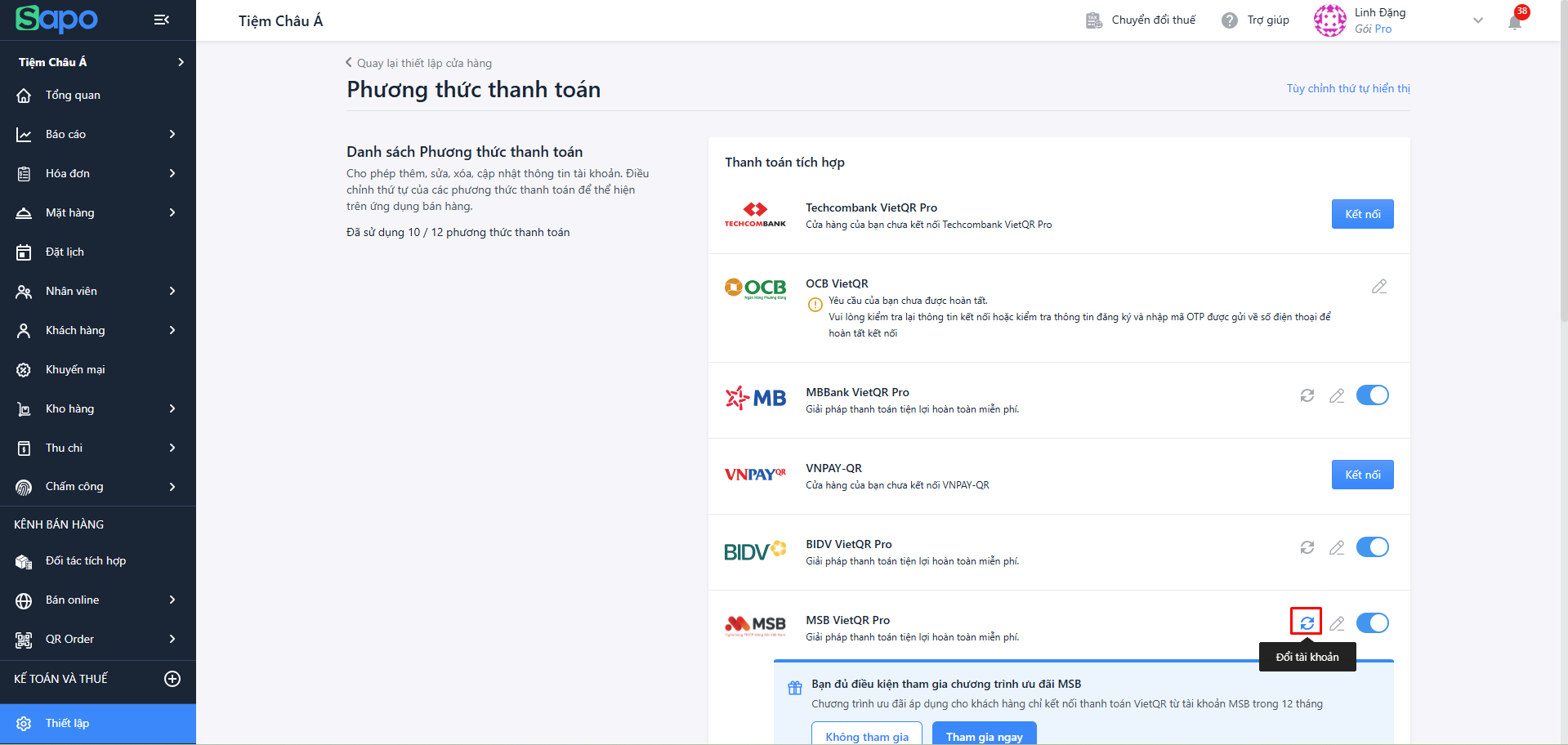Expand the Kho hàng submenu

coord(98,408)
